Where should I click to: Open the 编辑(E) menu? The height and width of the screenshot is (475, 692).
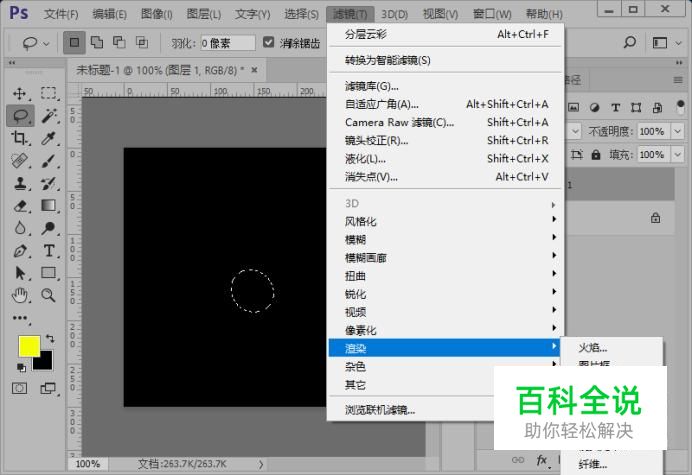pyautogui.click(x=109, y=14)
